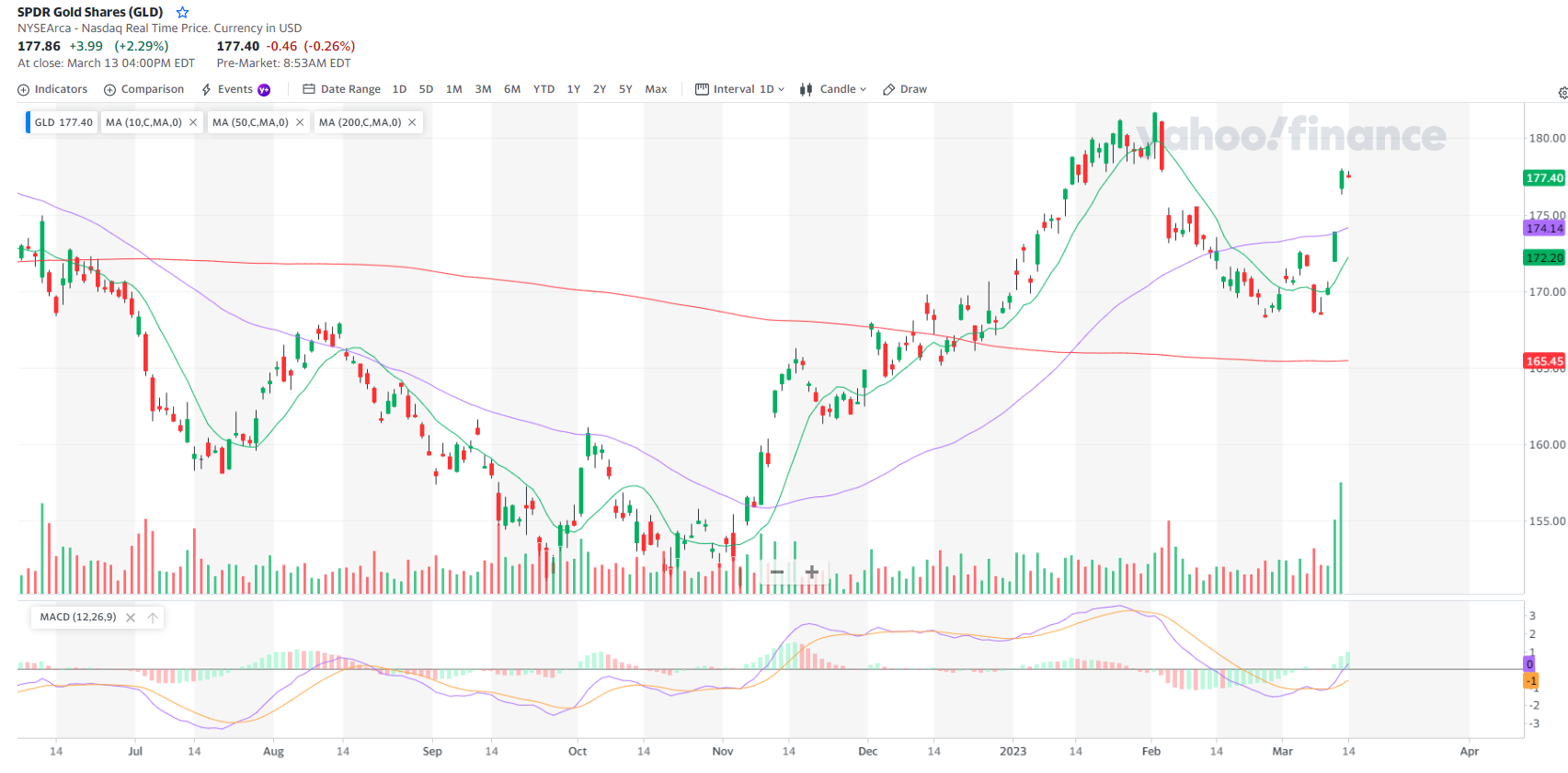
Task: Select the Max range
Action: [656, 89]
